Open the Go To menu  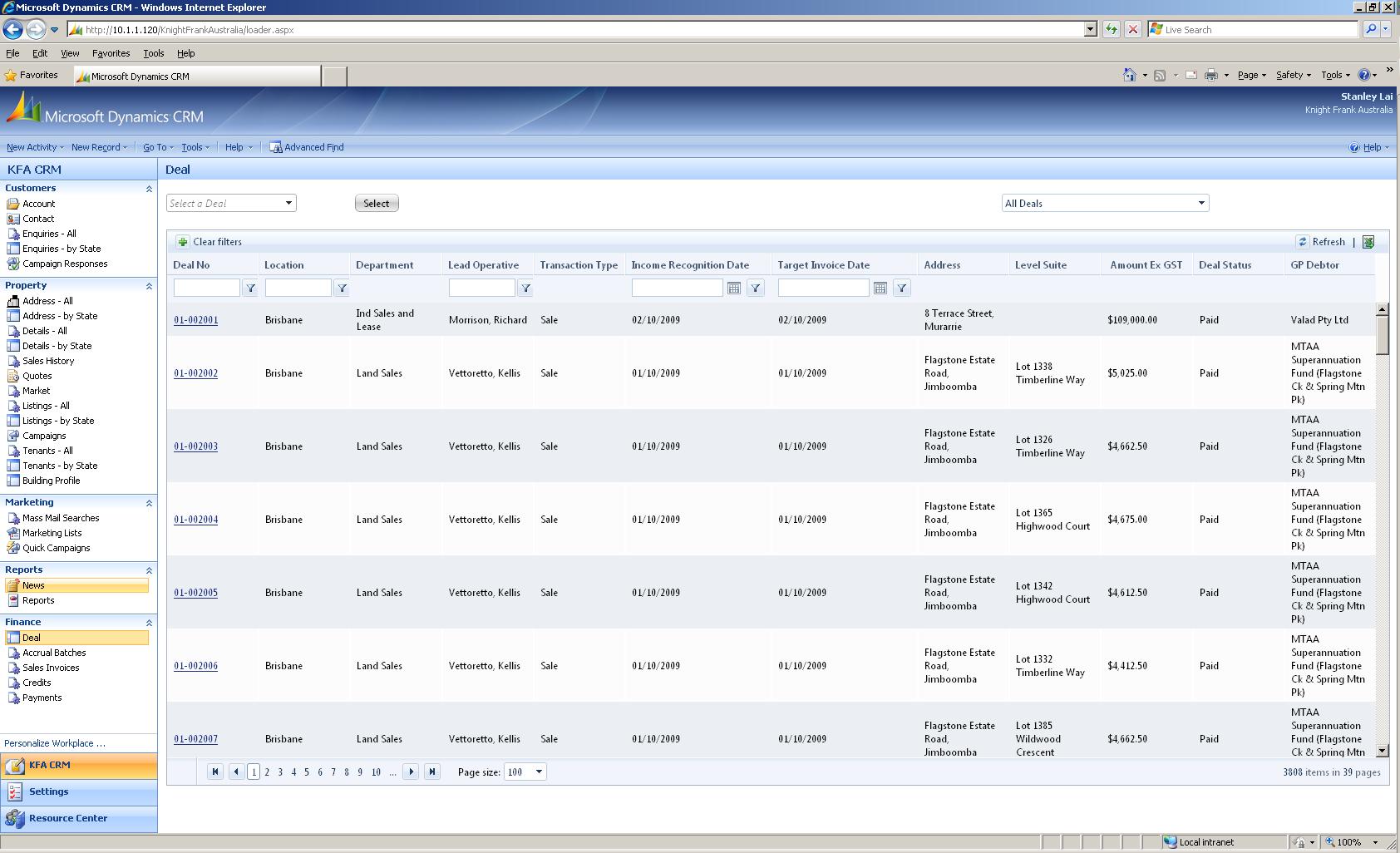pyautogui.click(x=158, y=147)
